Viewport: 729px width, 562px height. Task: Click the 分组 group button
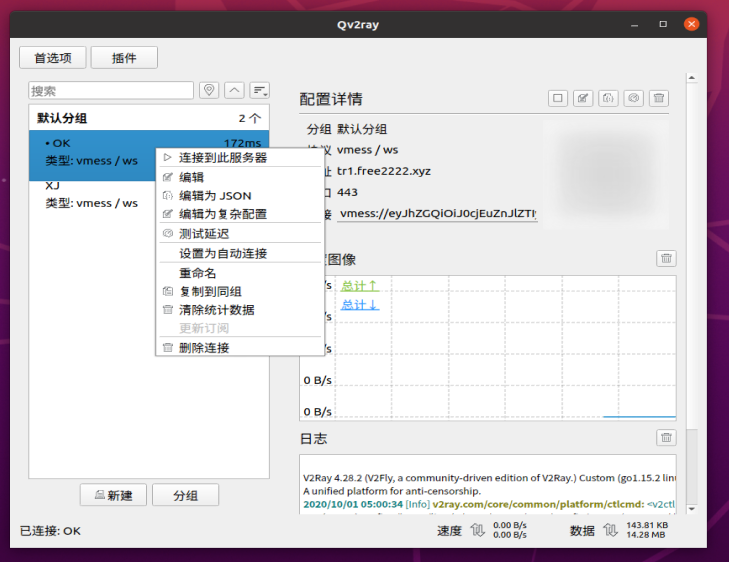pyautogui.click(x=186, y=495)
